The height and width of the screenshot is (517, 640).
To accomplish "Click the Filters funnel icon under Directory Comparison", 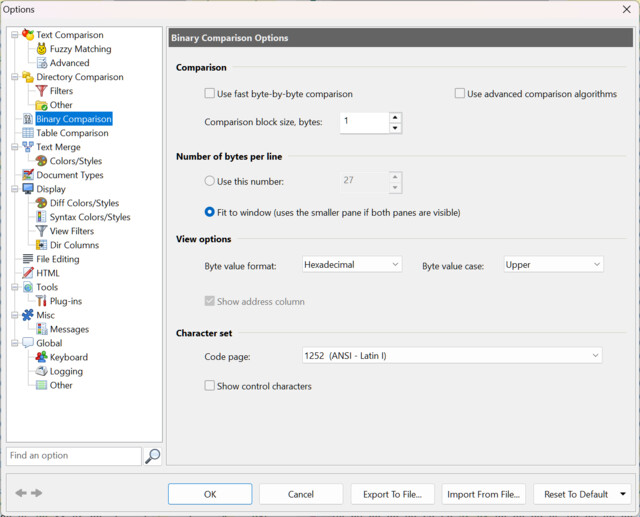I will (41, 91).
